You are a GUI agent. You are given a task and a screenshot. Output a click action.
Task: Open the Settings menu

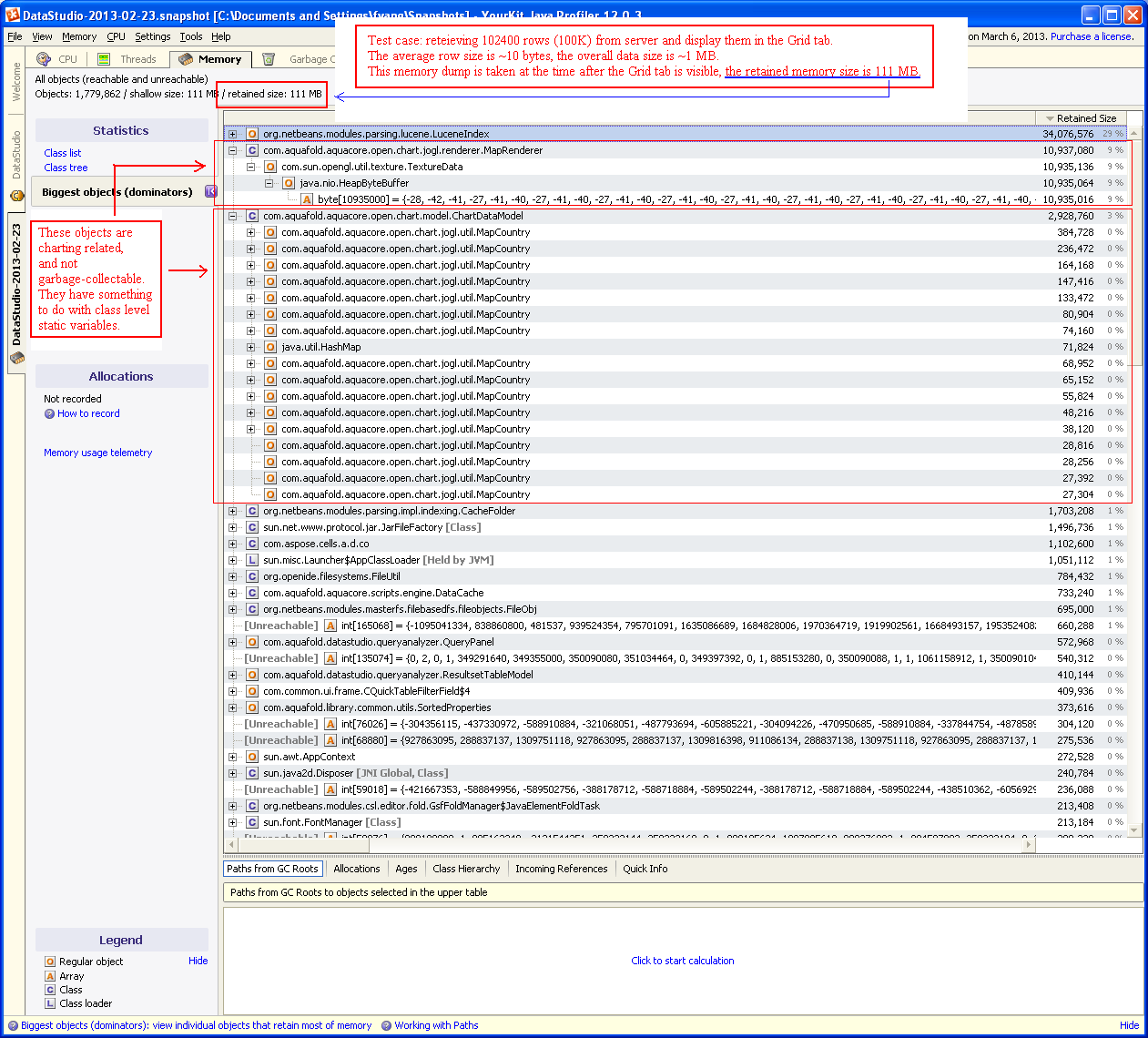click(x=152, y=36)
